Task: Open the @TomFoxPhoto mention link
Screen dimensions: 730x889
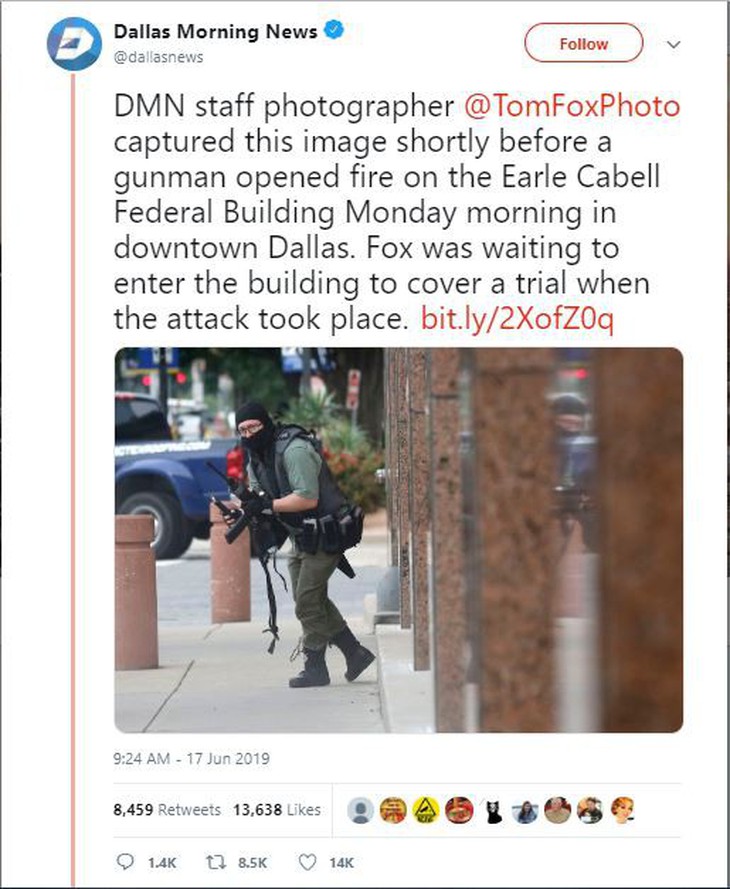Action: (x=572, y=107)
